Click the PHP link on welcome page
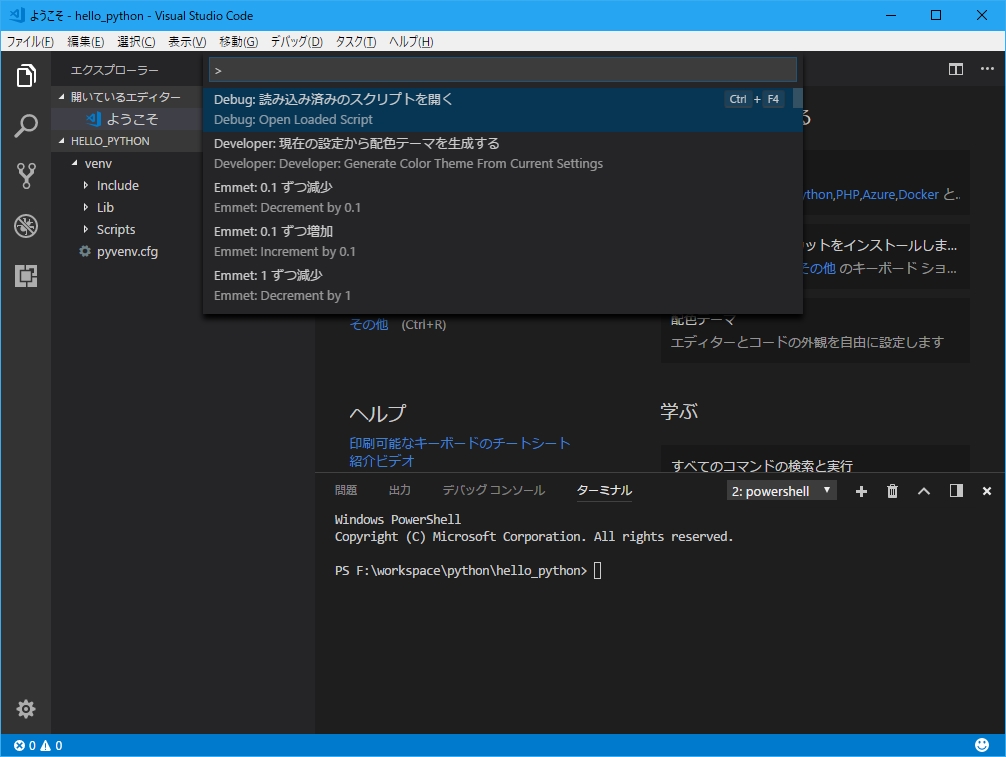The height and width of the screenshot is (757, 1006). [x=848, y=194]
